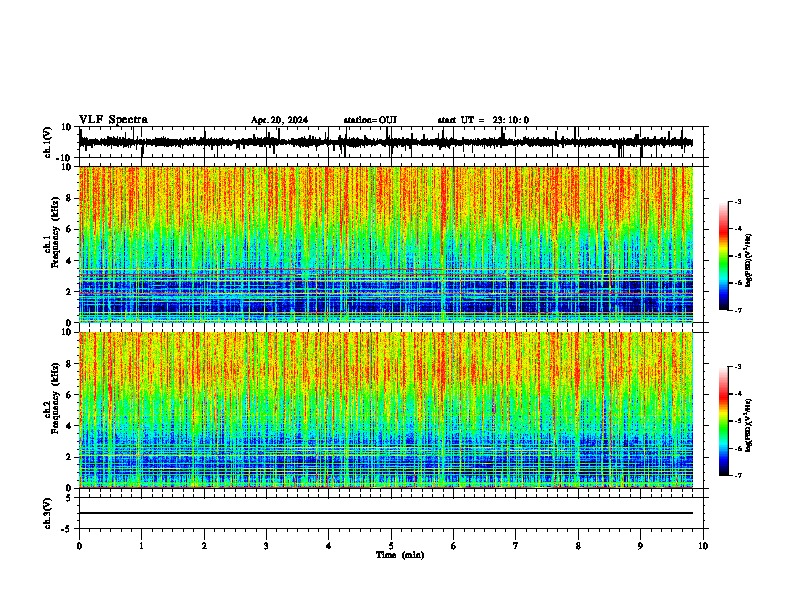Click the ch.2 Frequency (kHz) axis label
This screenshot has height=612, width=792.
(x=52, y=398)
